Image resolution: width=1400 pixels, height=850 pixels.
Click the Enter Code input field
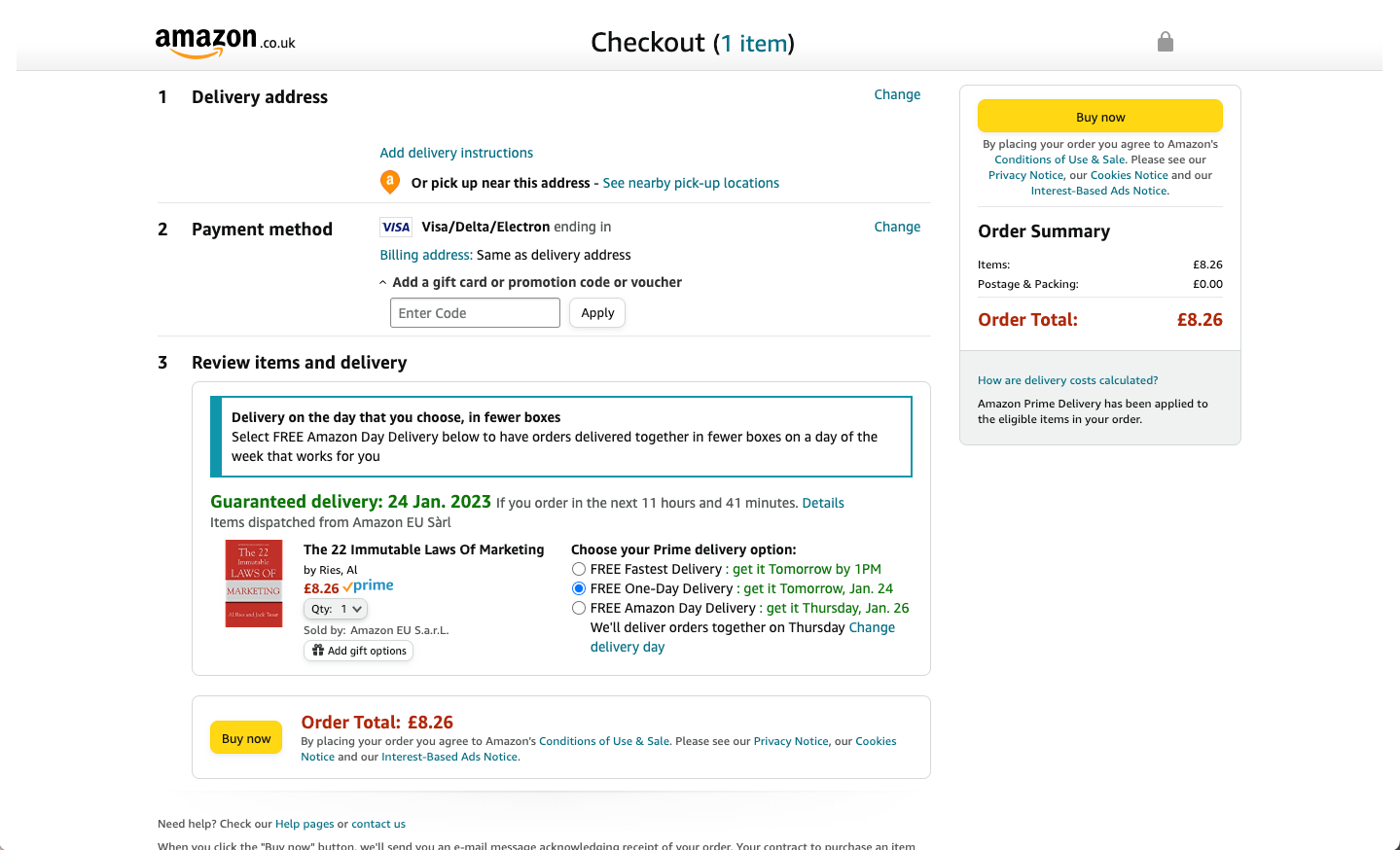(475, 313)
